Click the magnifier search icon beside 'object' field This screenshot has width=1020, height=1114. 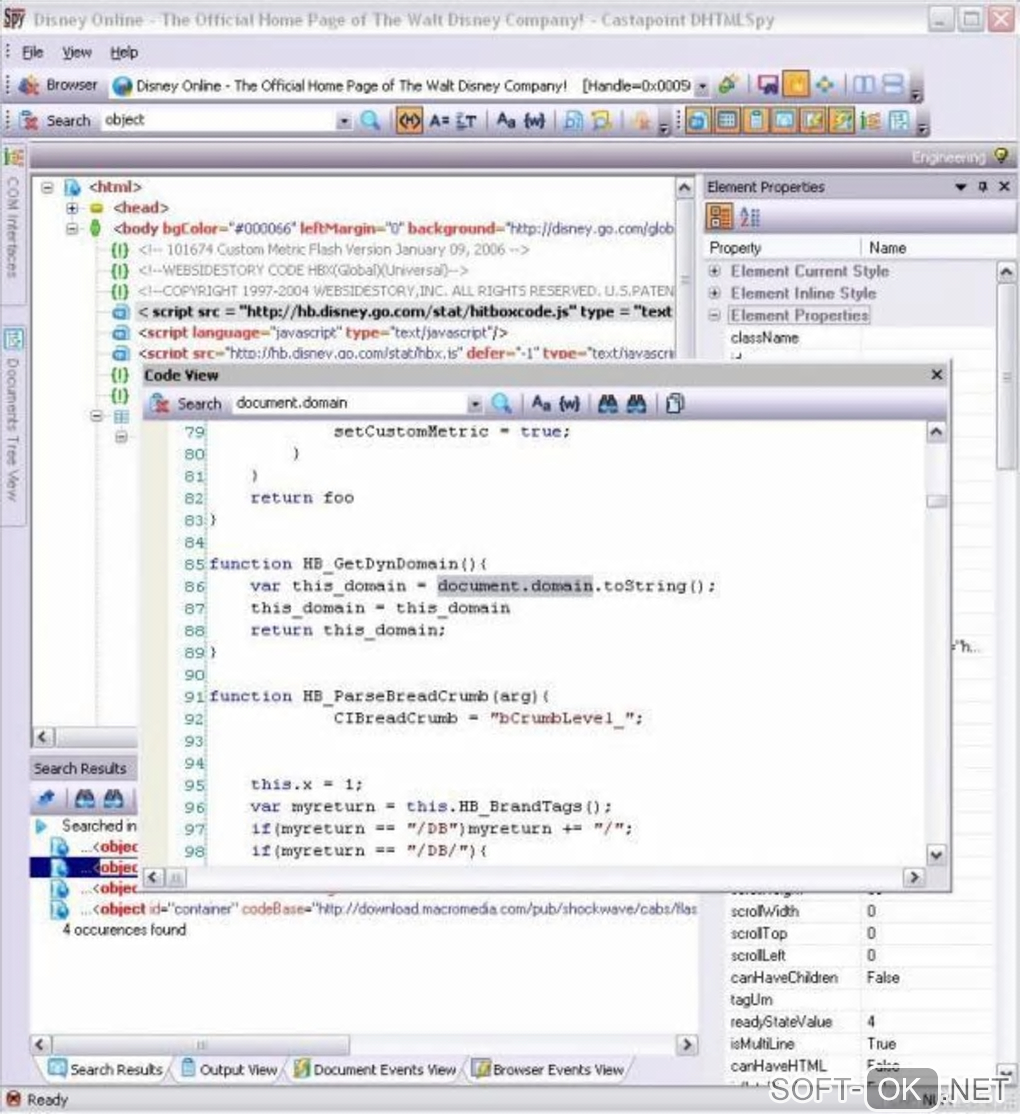[370, 121]
